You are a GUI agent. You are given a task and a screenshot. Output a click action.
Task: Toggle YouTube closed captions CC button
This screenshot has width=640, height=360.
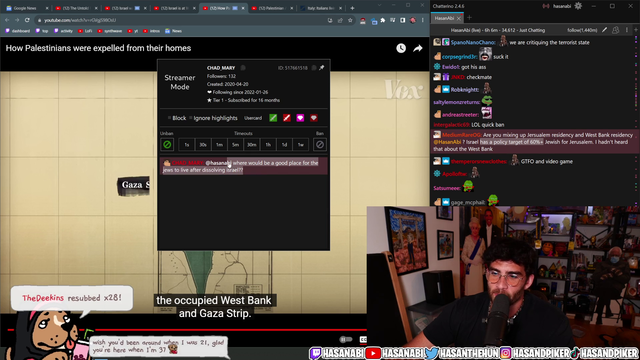click(x=362, y=340)
